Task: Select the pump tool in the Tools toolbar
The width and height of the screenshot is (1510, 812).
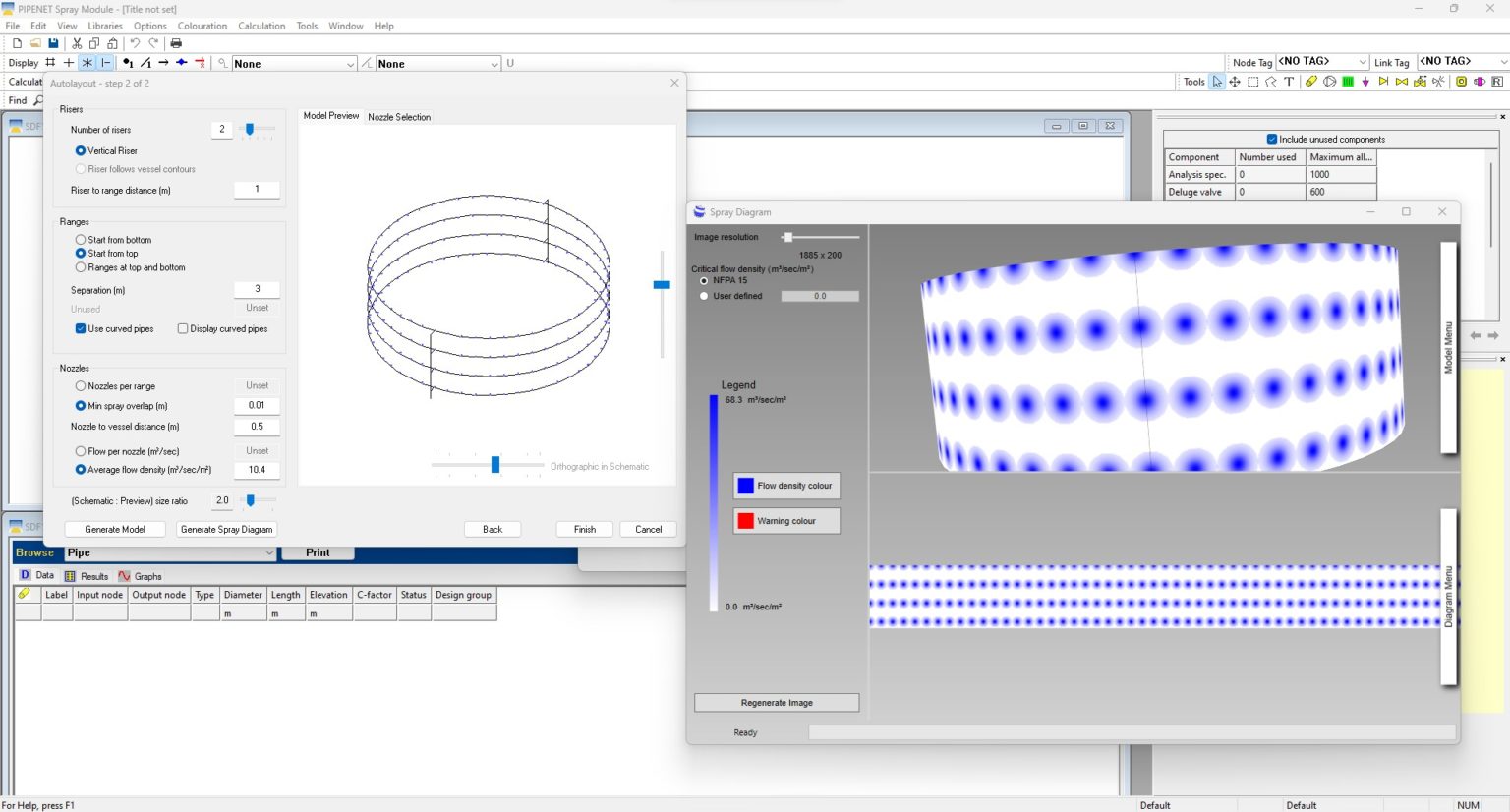Action: click(1330, 82)
